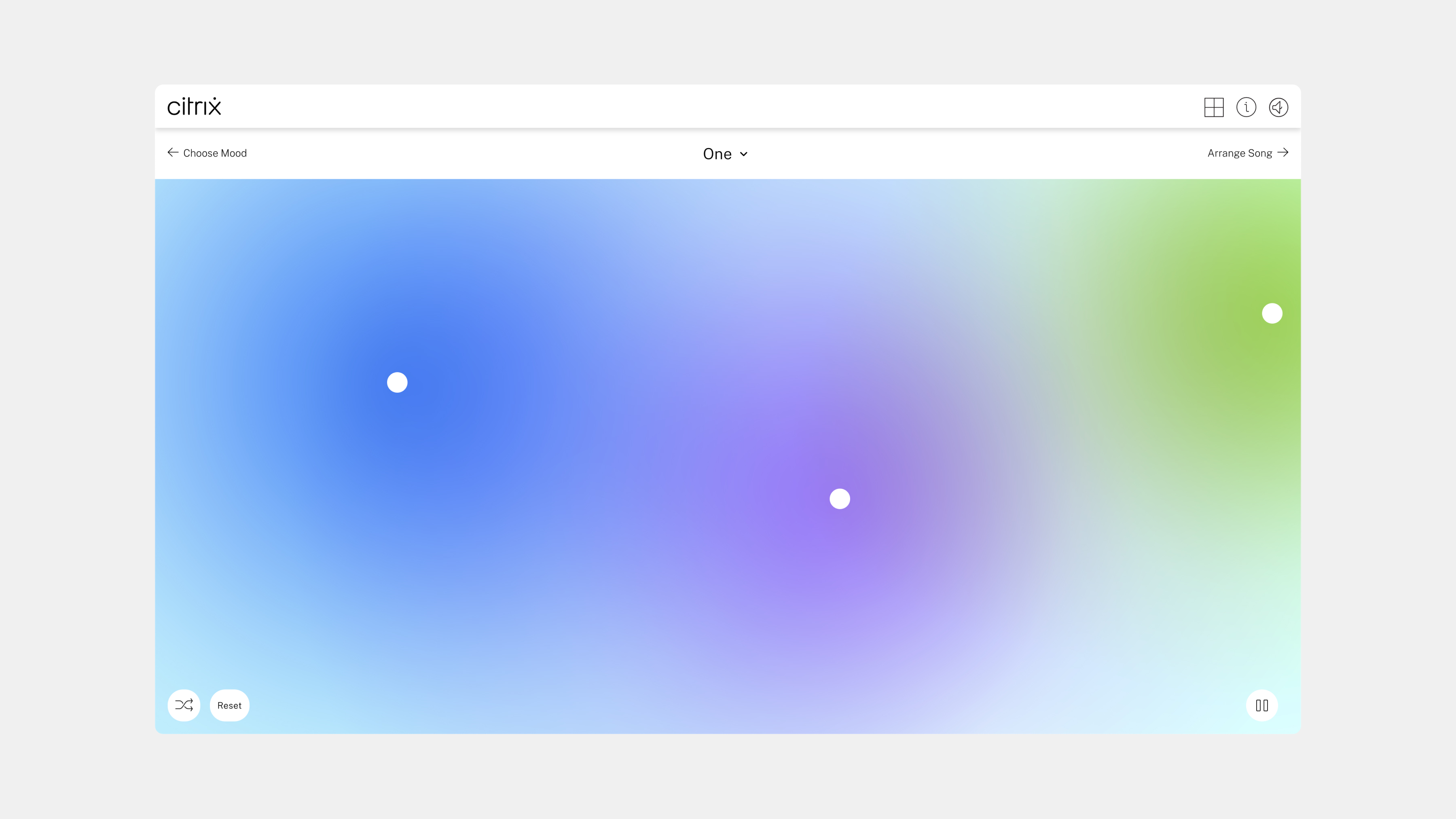Screen dimensions: 1456x819
Task: Click the left arrow beside Choose Mood
Action: click(173, 152)
